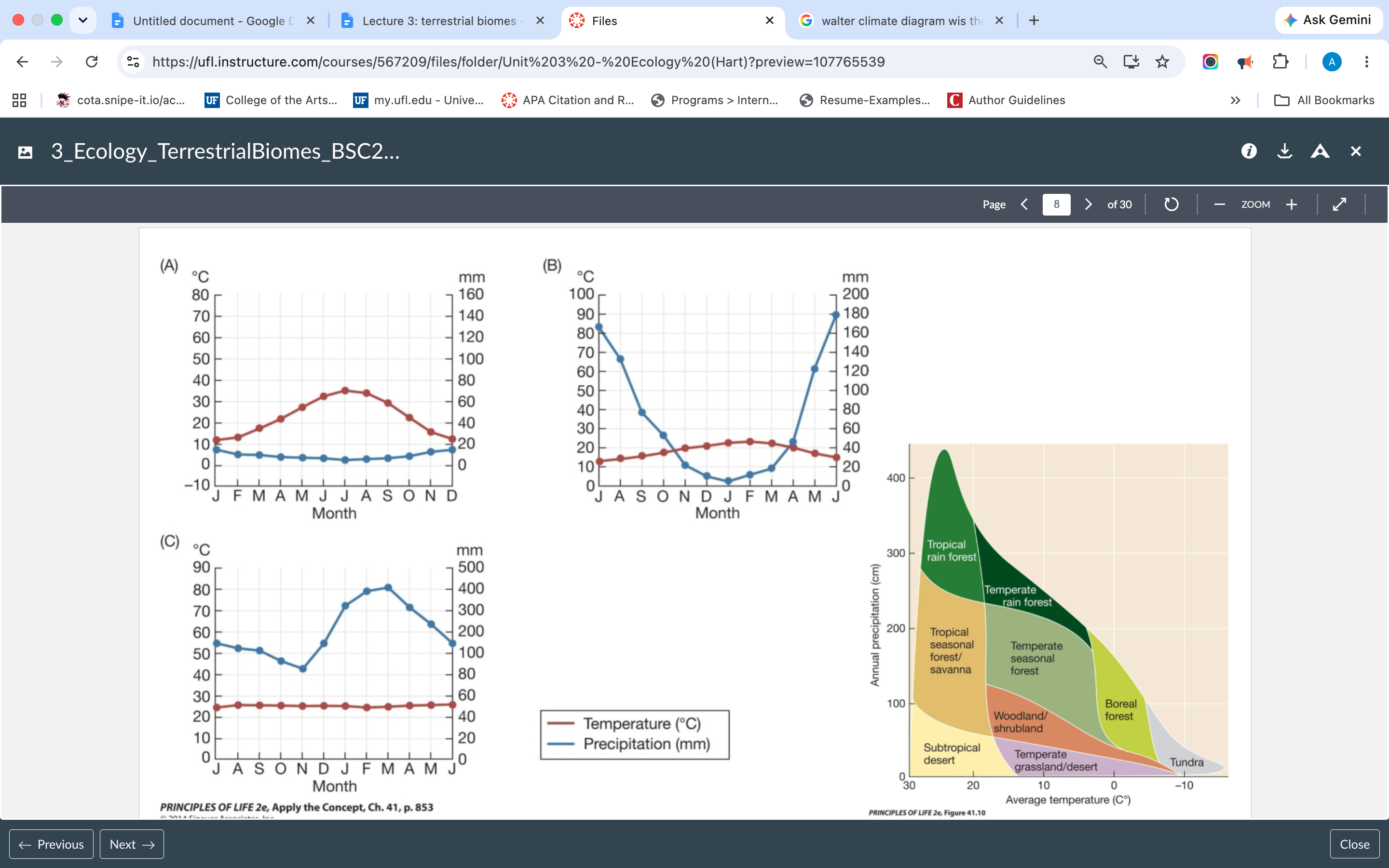This screenshot has width=1389, height=868.
Task: Close the file preview with X
Action: tap(1356, 151)
